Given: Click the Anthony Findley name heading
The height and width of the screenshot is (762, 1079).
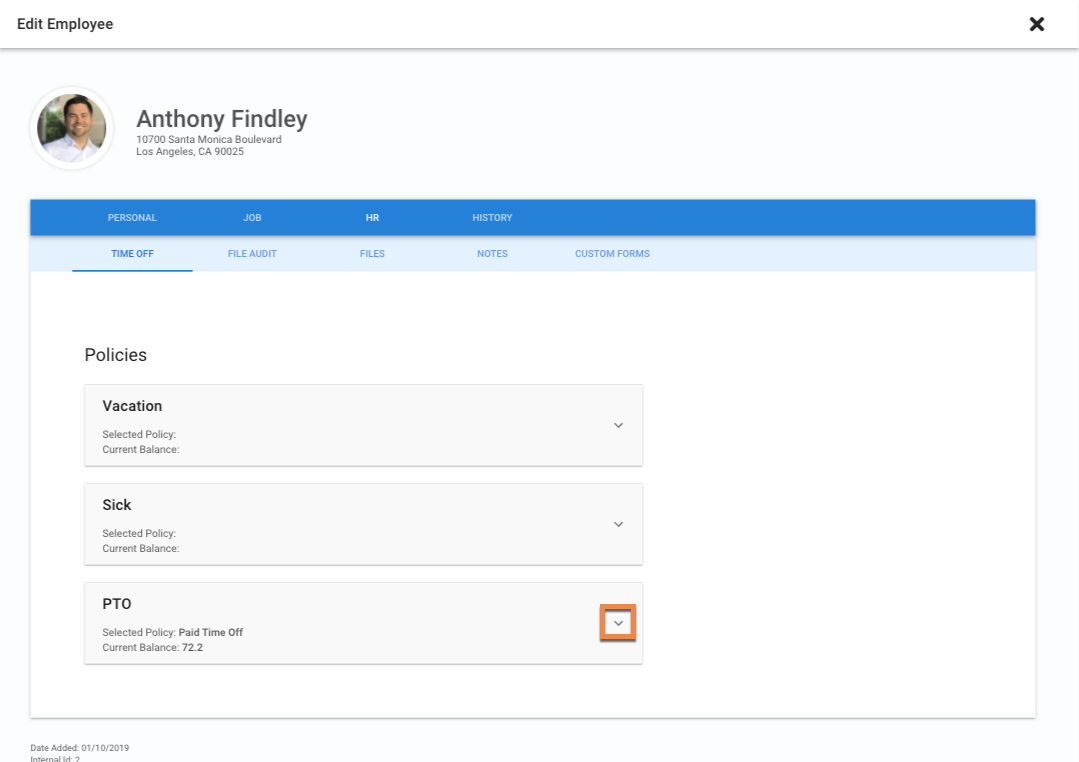Looking at the screenshot, I should click(x=222, y=119).
